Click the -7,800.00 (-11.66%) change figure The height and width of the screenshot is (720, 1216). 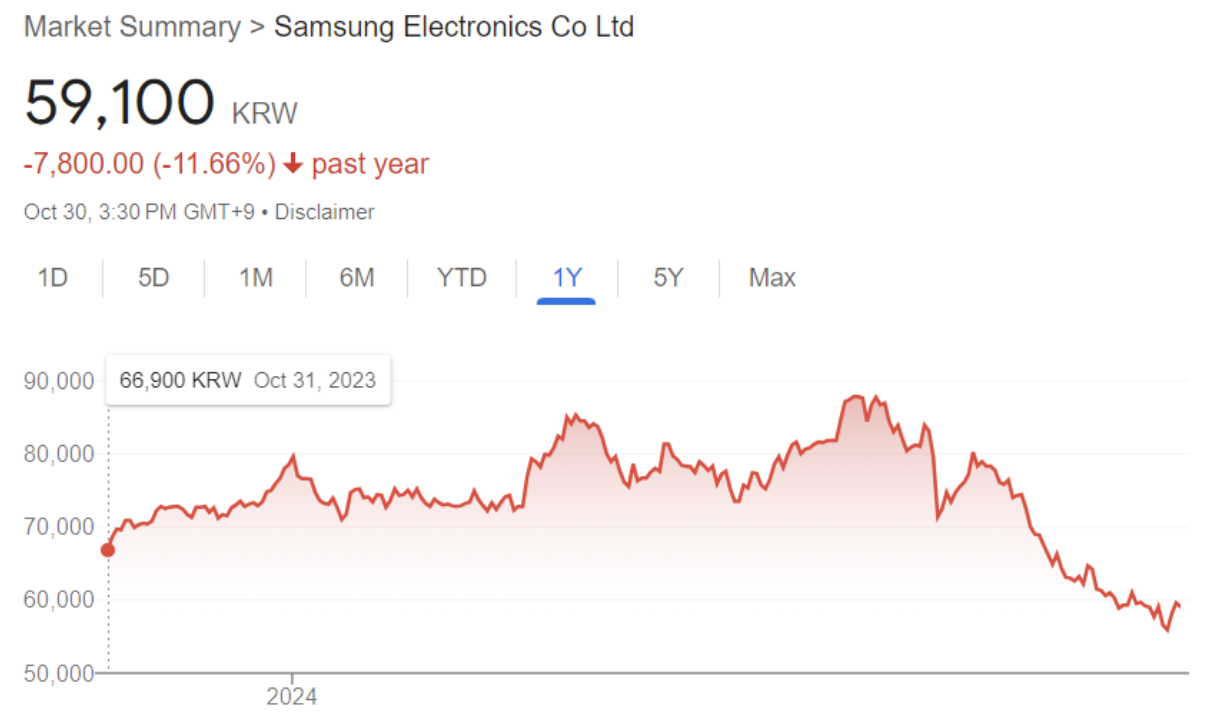(x=149, y=164)
